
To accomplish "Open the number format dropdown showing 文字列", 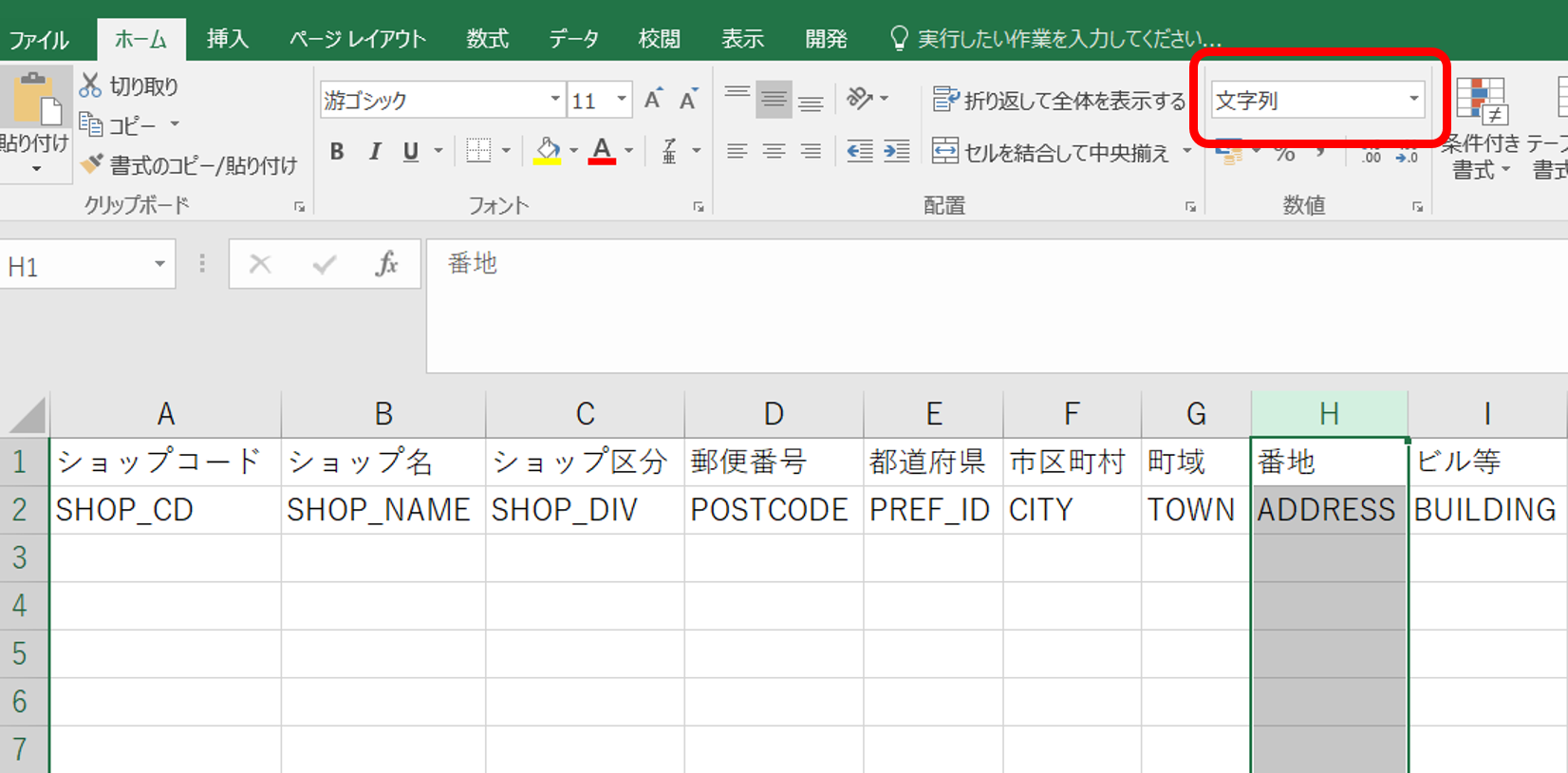I will click(1413, 99).
